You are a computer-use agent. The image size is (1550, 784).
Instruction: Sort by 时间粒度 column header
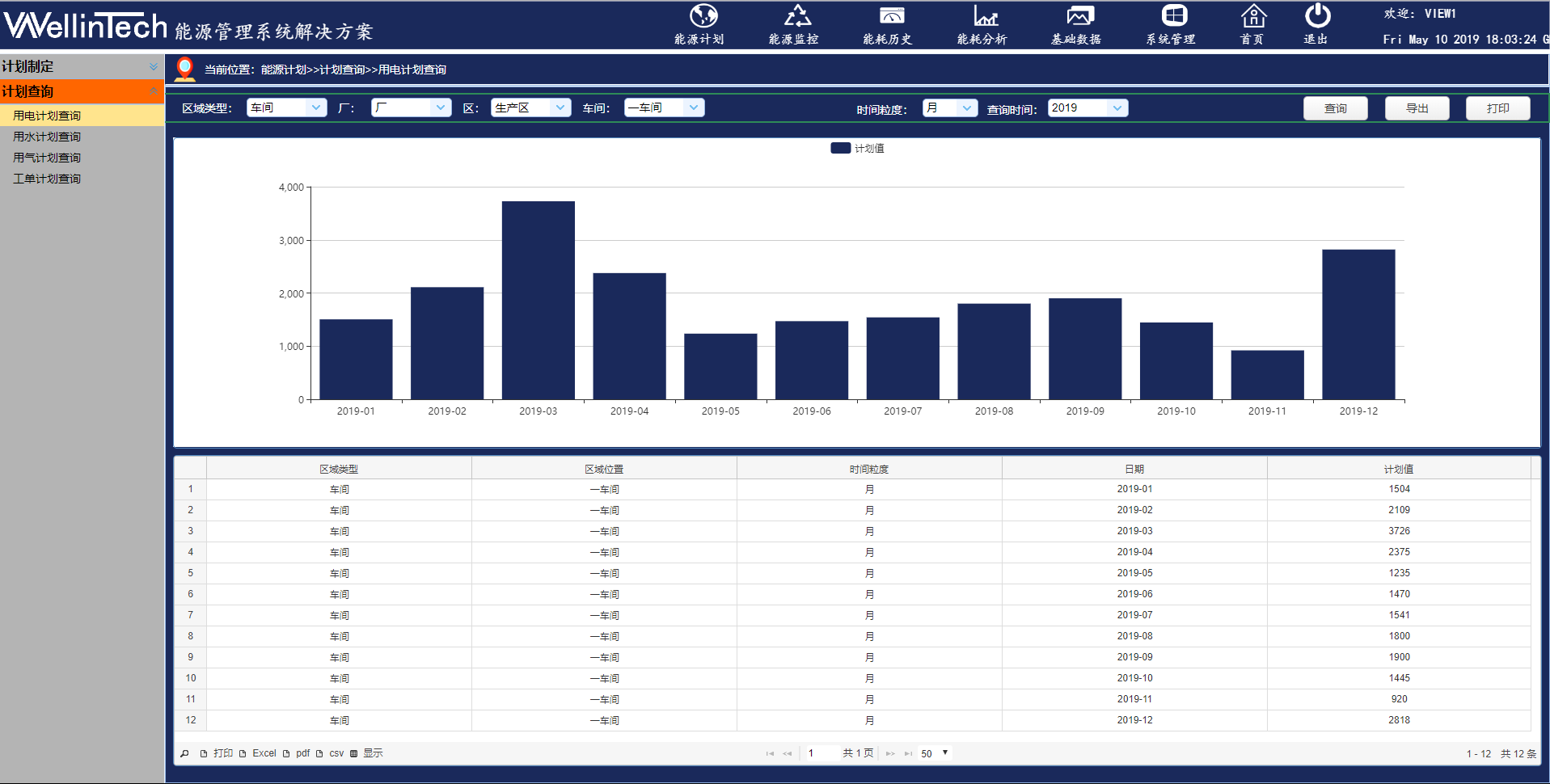tap(869, 469)
